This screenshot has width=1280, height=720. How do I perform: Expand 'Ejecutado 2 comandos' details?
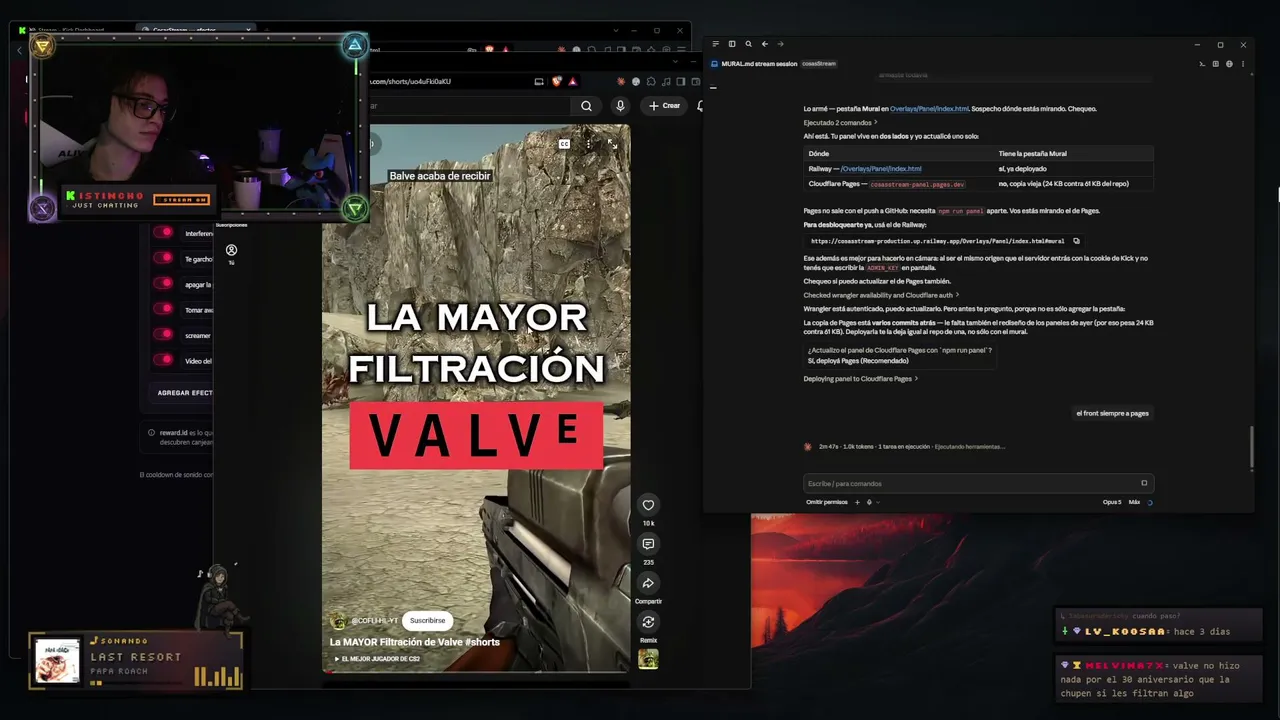tap(840, 123)
